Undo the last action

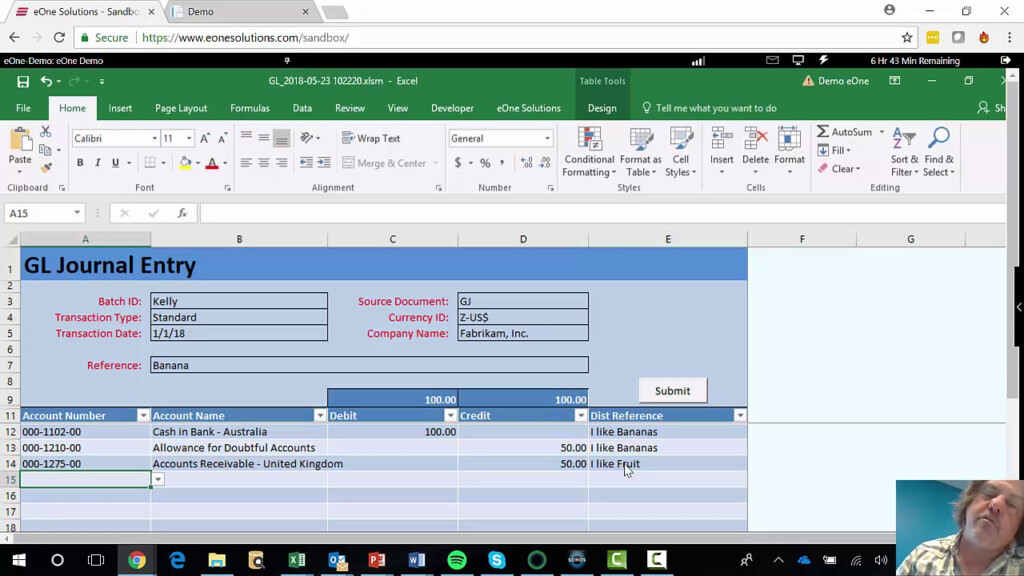point(46,81)
